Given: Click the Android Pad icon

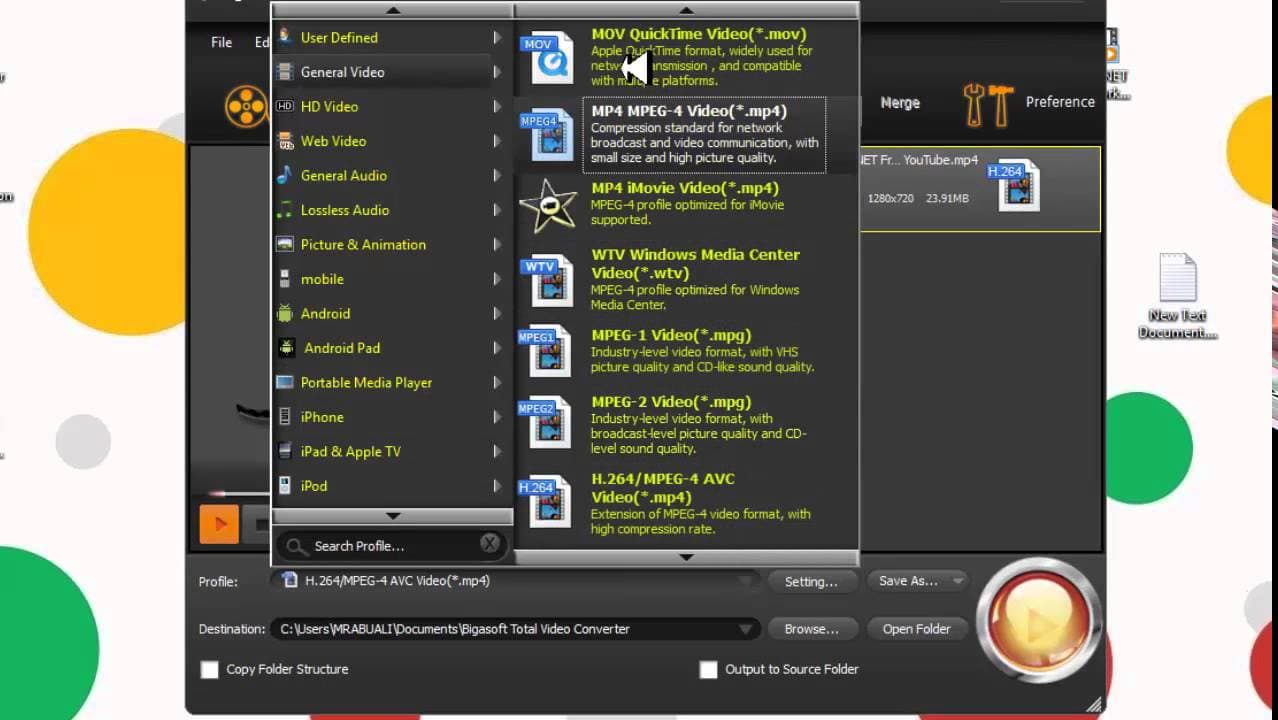Looking at the screenshot, I should [x=287, y=348].
